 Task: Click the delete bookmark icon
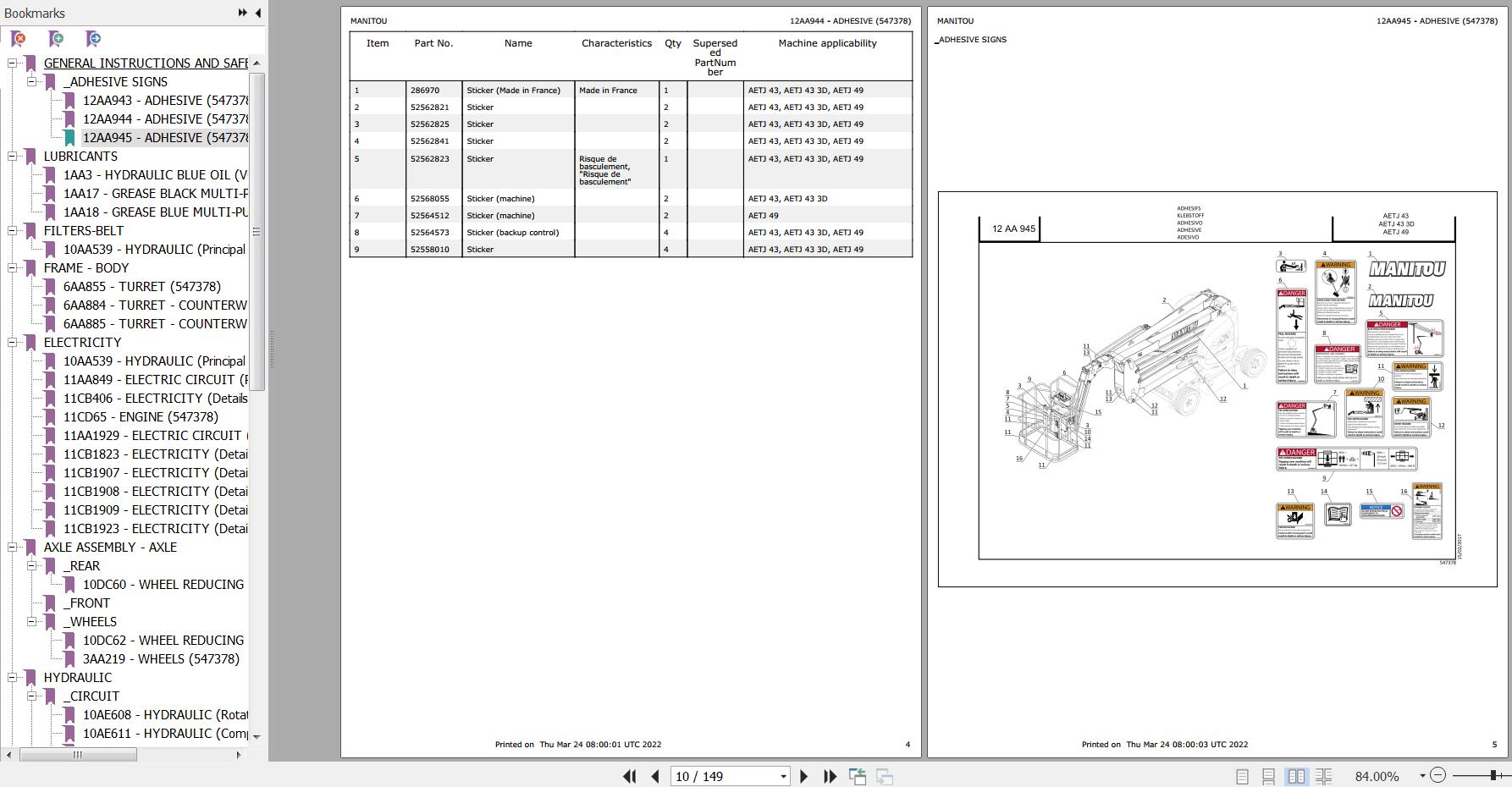(x=18, y=39)
